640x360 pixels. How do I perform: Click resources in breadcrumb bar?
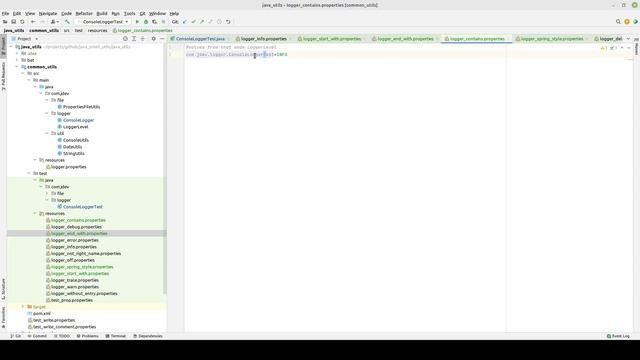(x=98, y=31)
